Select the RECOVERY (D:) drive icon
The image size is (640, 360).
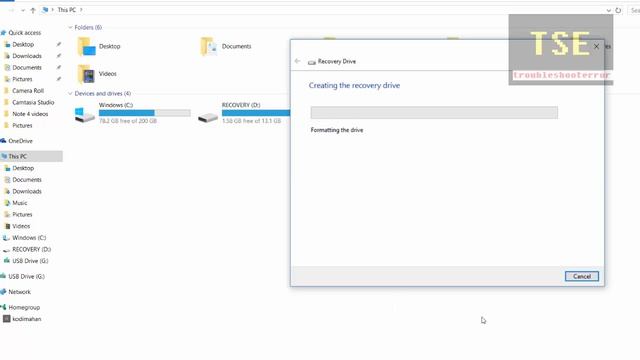pos(208,118)
